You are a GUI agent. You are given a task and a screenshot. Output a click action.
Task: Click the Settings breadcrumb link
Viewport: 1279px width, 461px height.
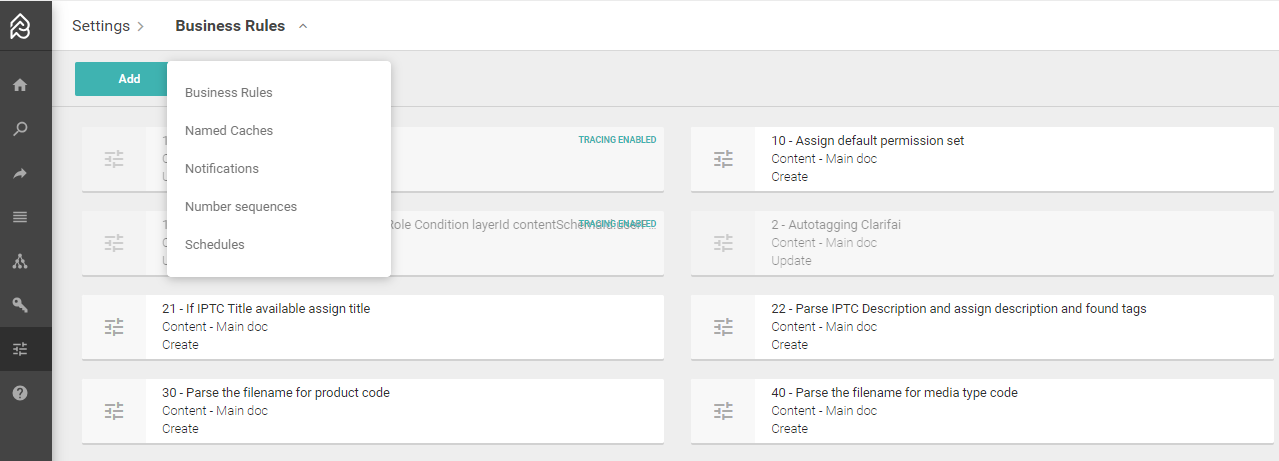[x=100, y=26]
